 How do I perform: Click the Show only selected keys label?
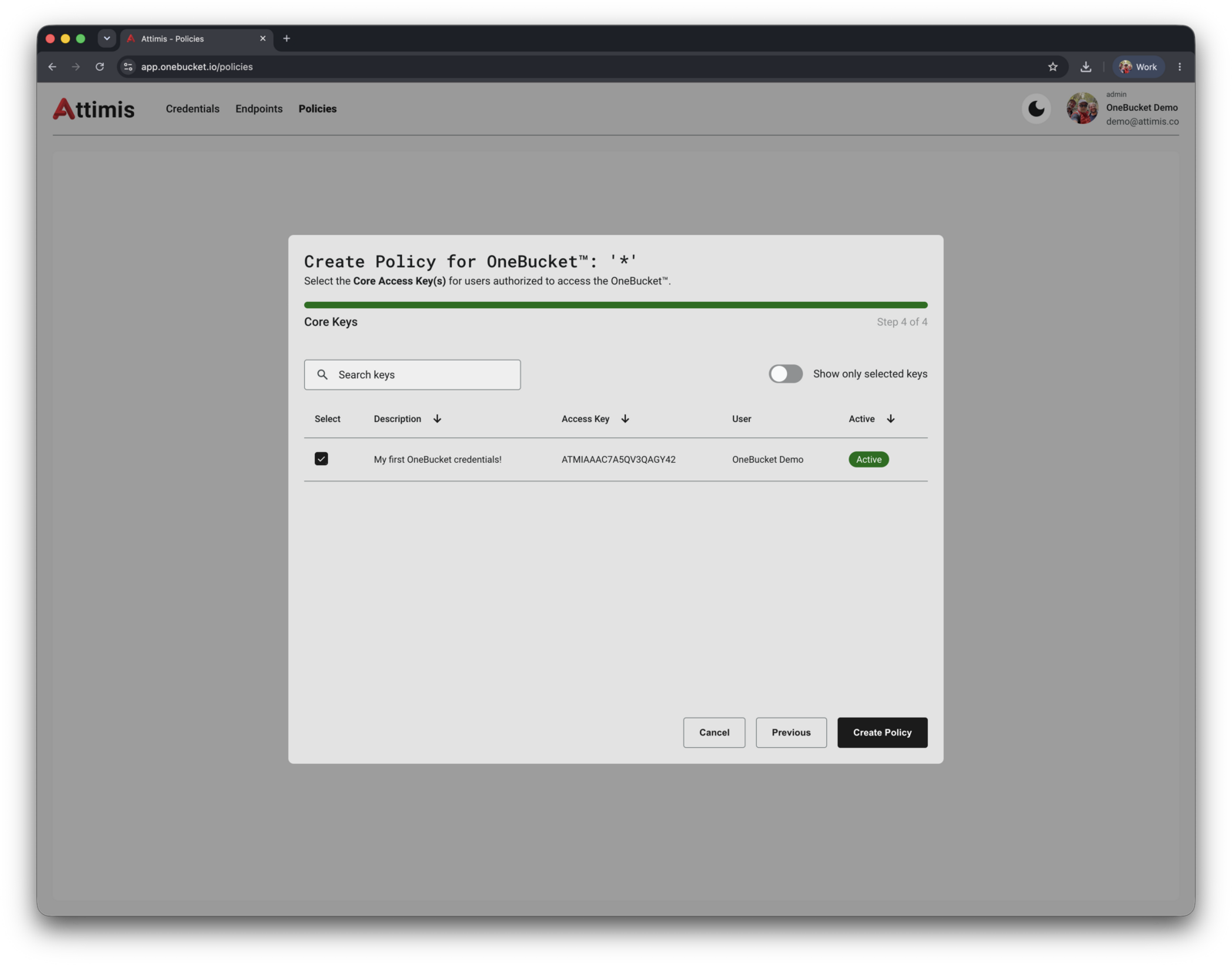[x=870, y=374]
